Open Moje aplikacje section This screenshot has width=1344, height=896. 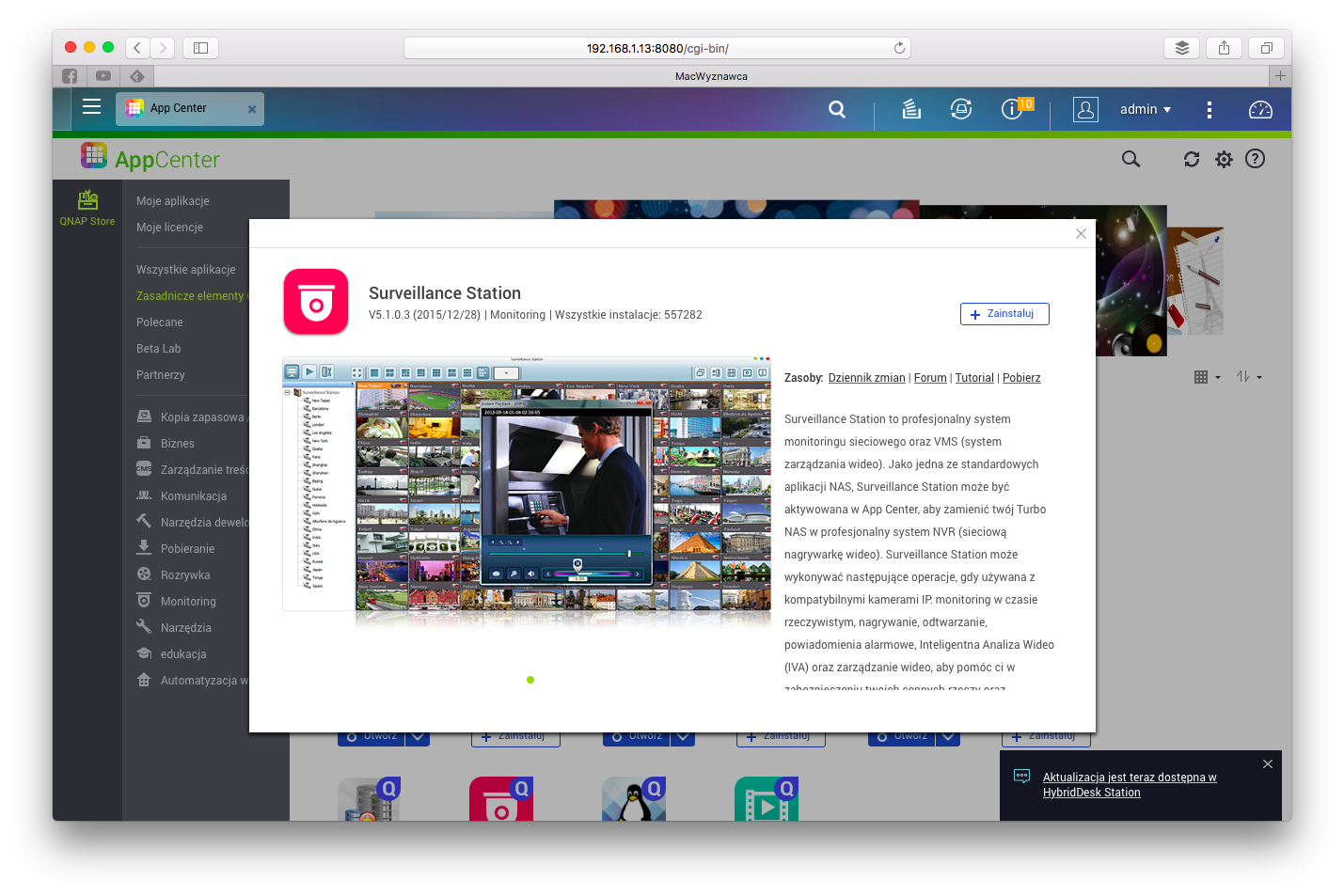point(173,201)
